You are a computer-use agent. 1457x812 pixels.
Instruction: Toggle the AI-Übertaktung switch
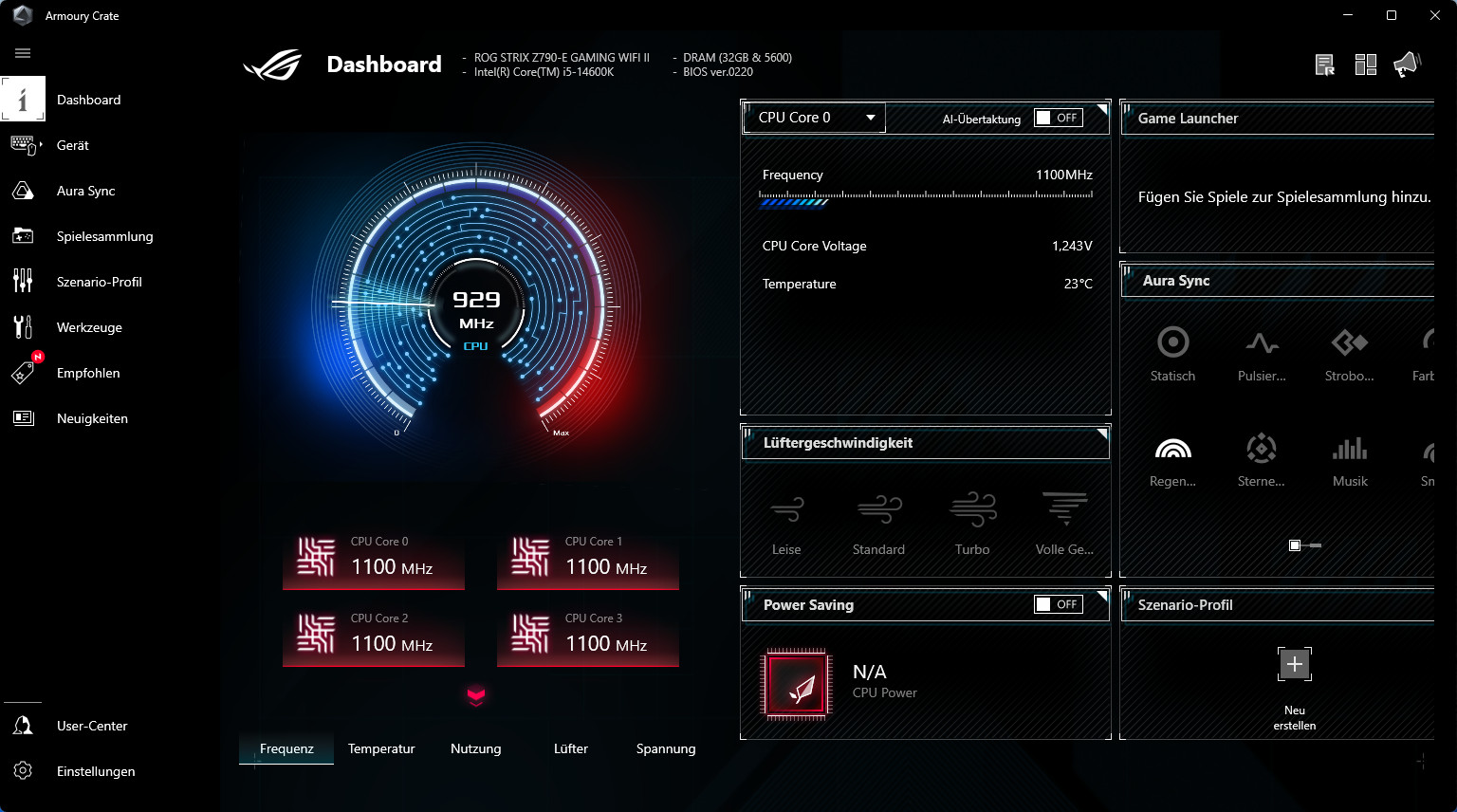click(x=1058, y=118)
